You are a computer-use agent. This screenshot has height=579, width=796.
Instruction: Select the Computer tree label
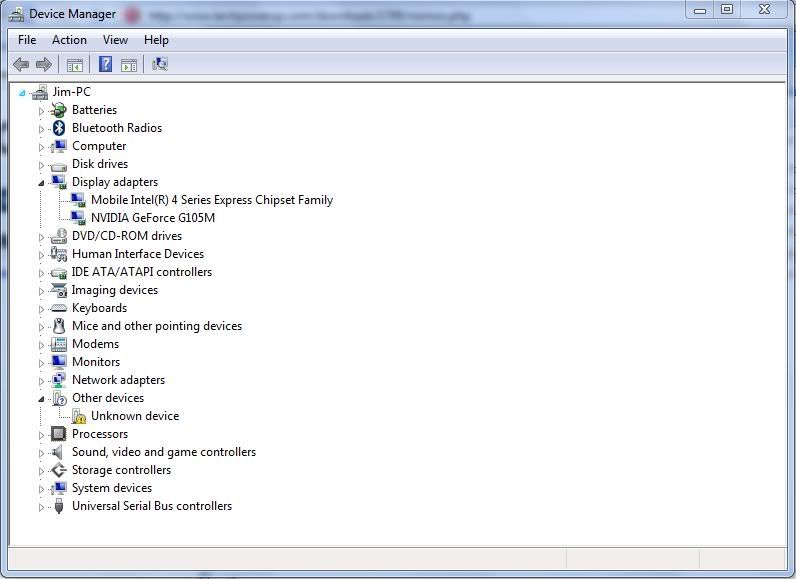click(99, 146)
